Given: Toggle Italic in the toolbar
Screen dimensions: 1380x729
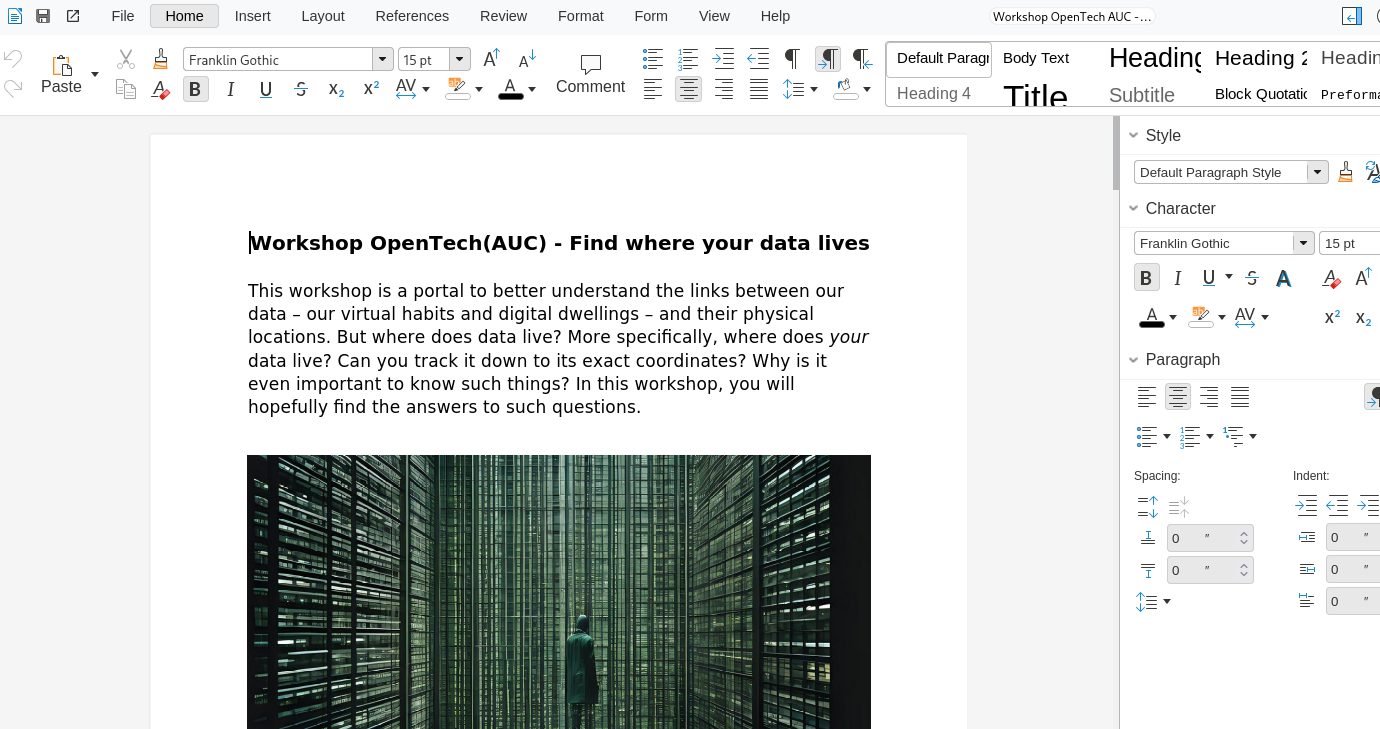Looking at the screenshot, I should coord(231,89).
